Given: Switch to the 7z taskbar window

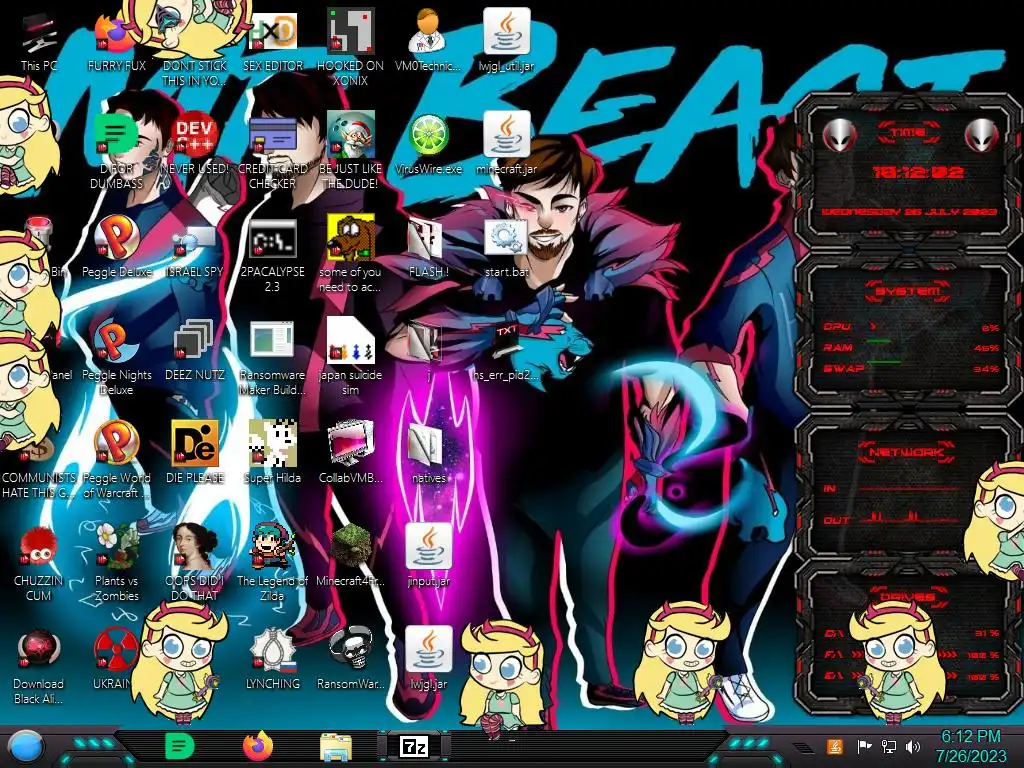Looking at the screenshot, I should click(x=414, y=746).
